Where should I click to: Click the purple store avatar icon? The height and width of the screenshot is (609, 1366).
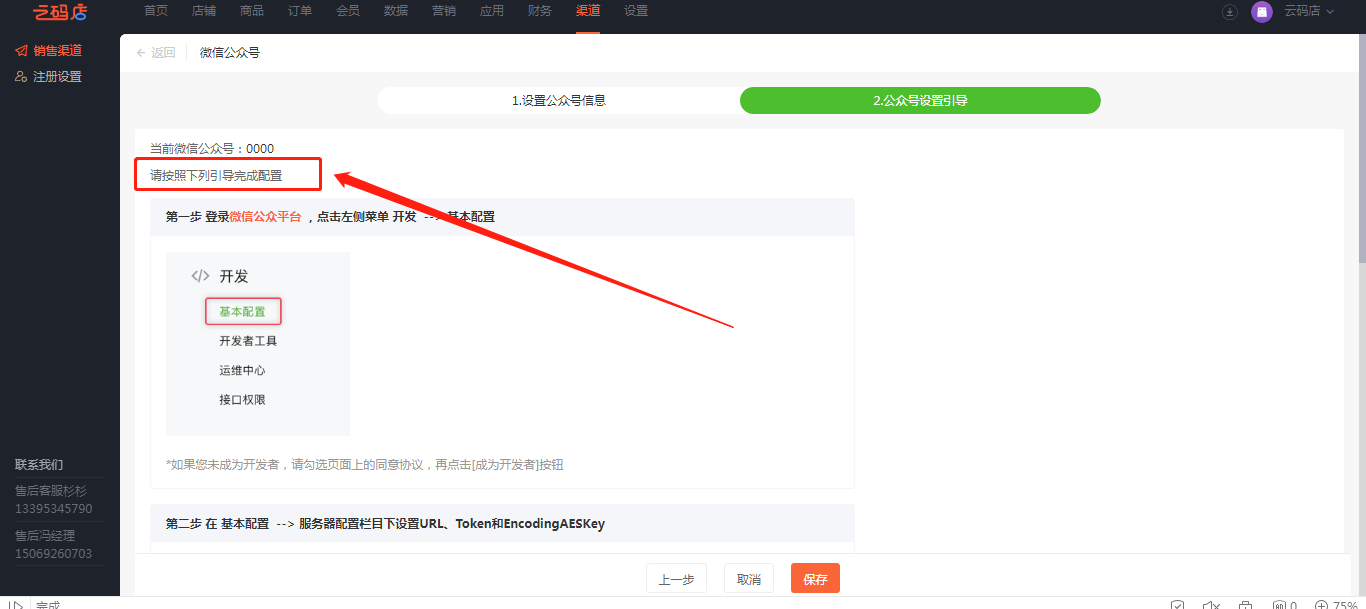[1262, 11]
